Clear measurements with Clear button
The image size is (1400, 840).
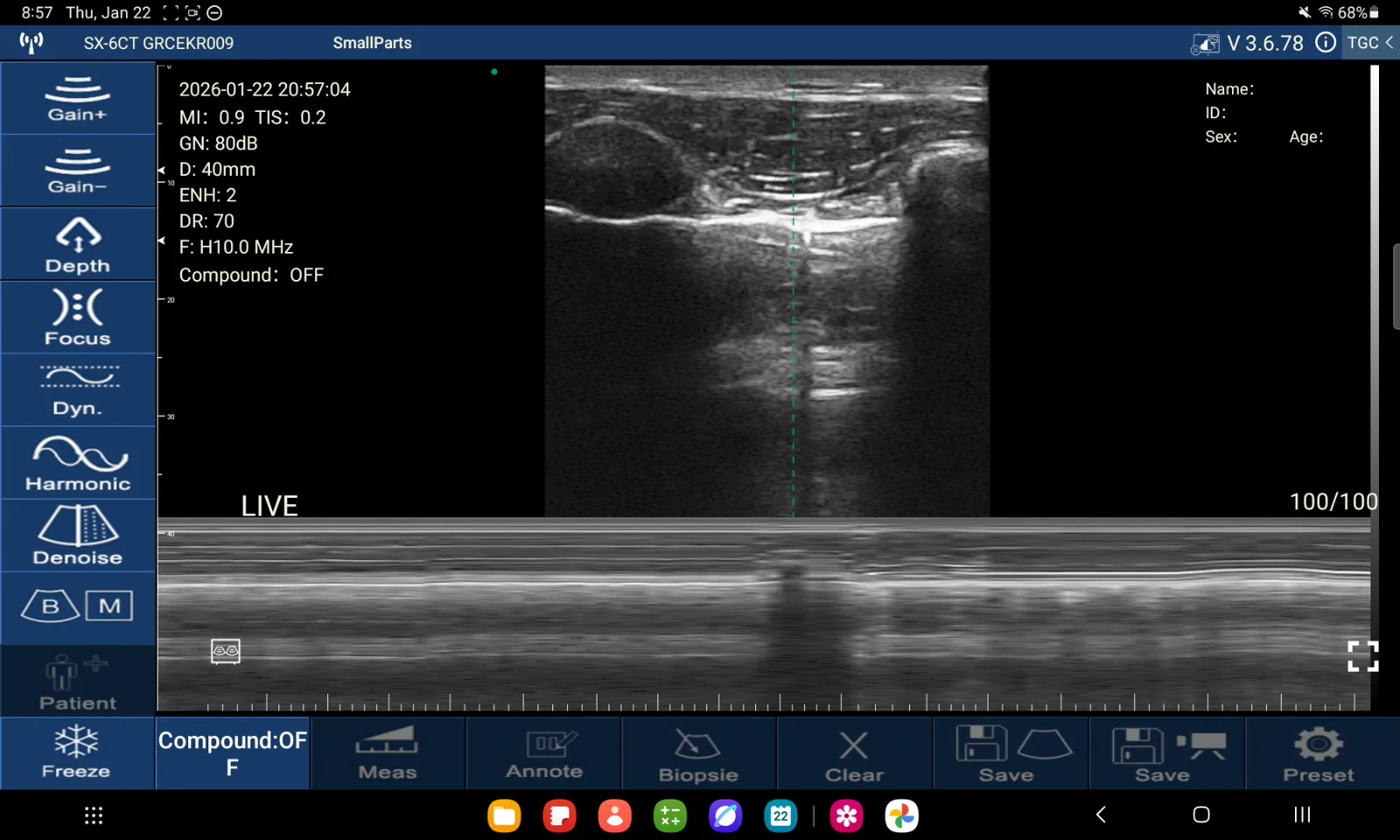pyautogui.click(x=855, y=753)
